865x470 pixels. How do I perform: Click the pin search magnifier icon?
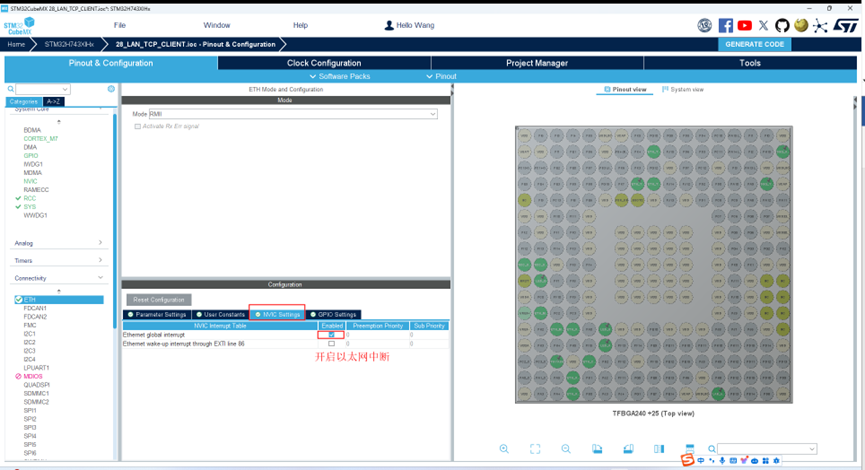712,449
